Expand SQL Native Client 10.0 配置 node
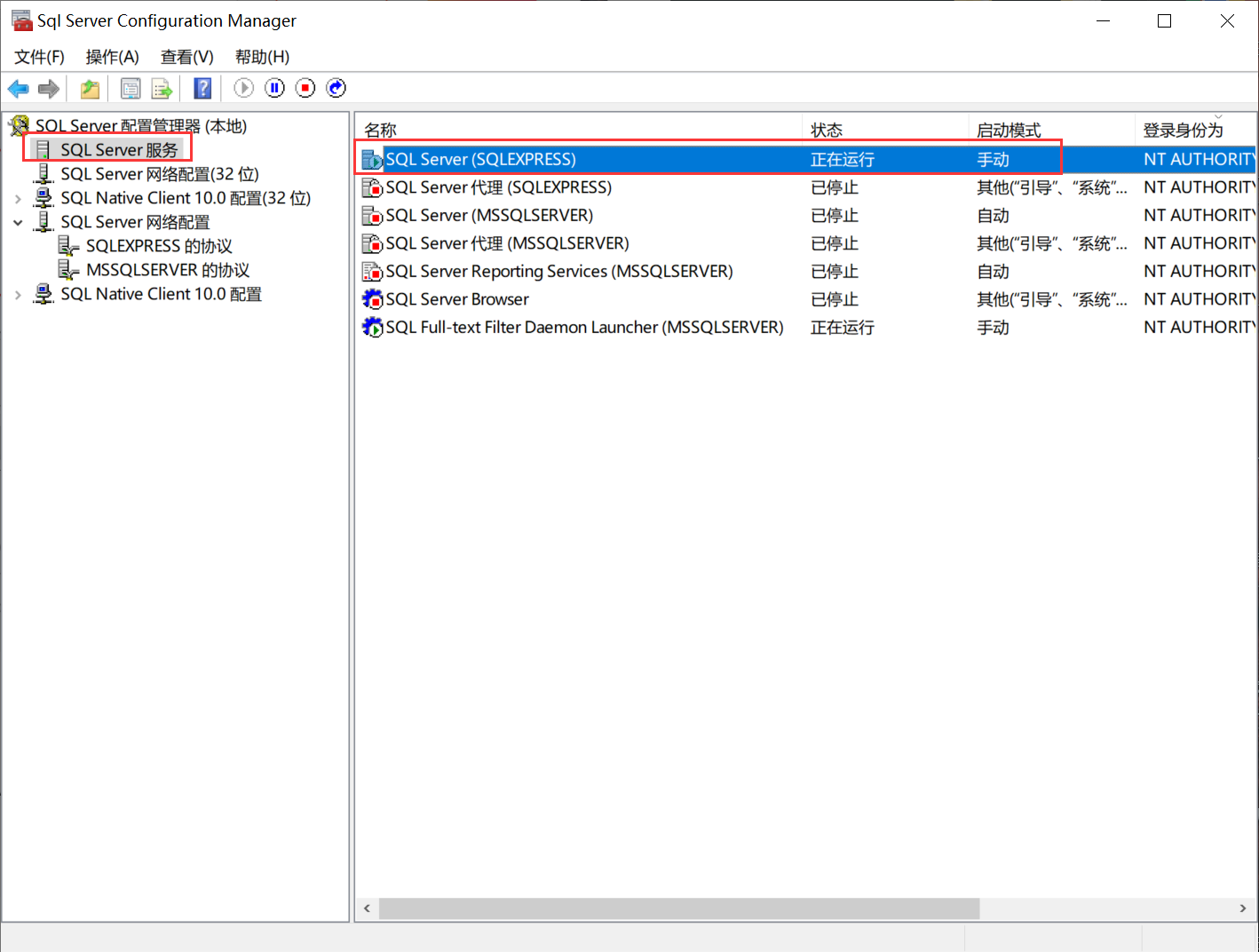Image resolution: width=1259 pixels, height=952 pixels. point(18,294)
